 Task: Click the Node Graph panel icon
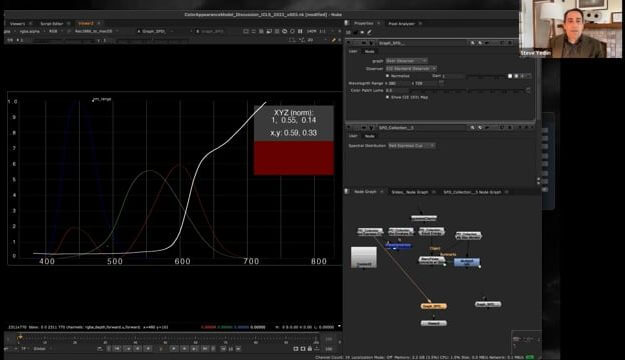coord(347,192)
